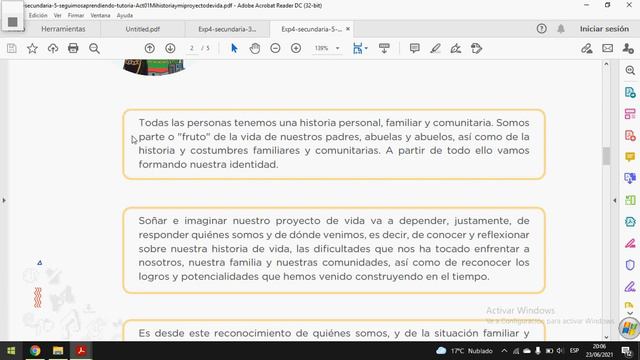This screenshot has height=360, width=640.
Task: Close the Exp4-secundaria-5 tab
Action: 348,29
